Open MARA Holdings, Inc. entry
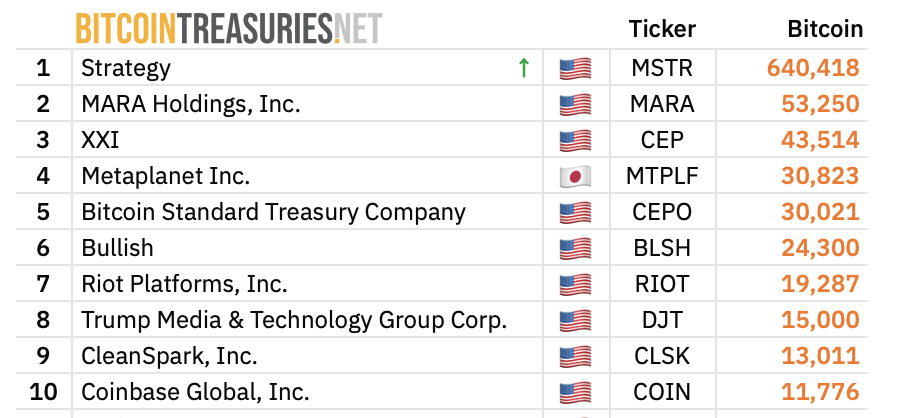Screen dimensions: 902x418 (x=191, y=104)
